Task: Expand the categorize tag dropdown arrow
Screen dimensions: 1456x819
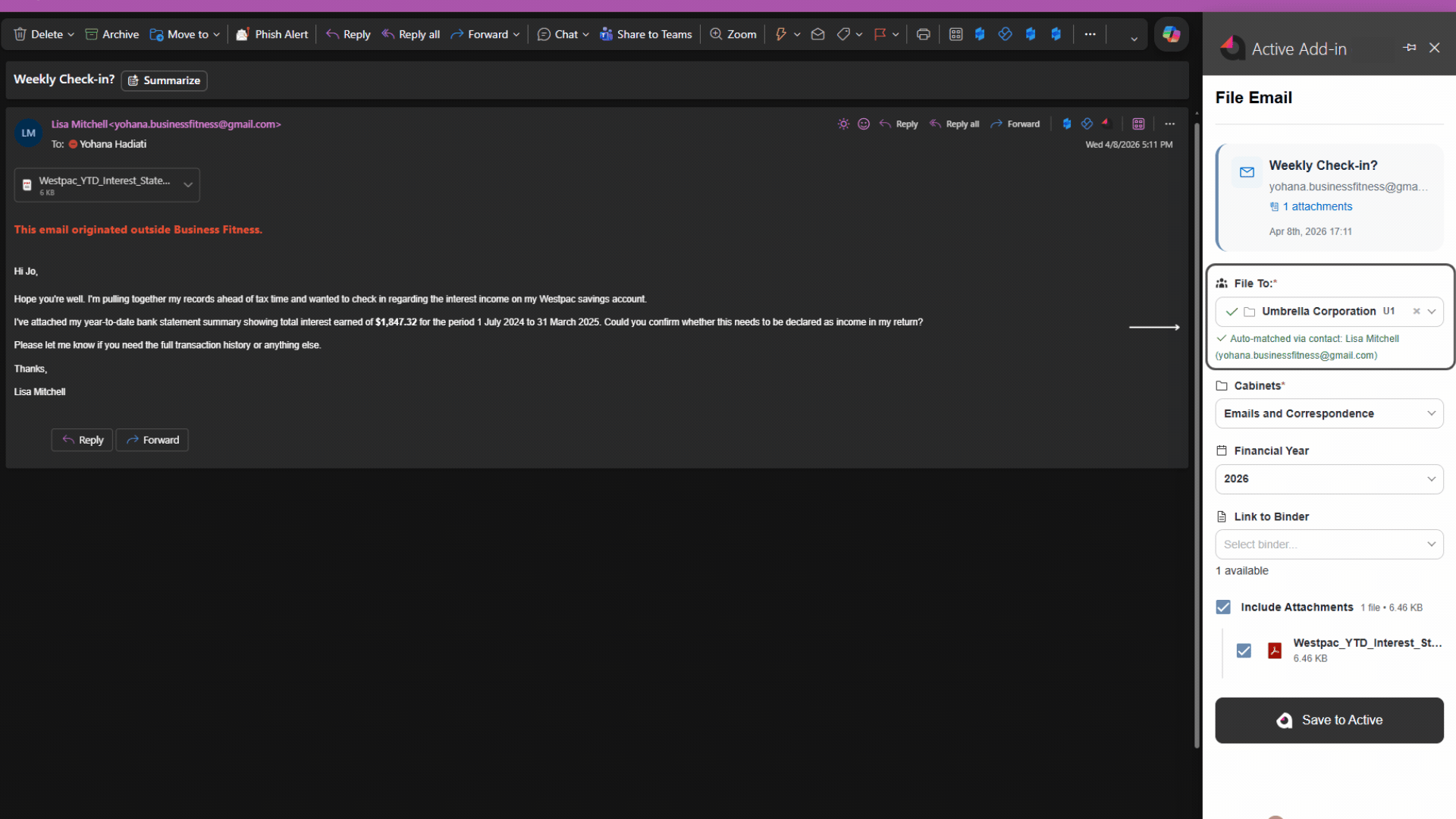Action: 859,35
